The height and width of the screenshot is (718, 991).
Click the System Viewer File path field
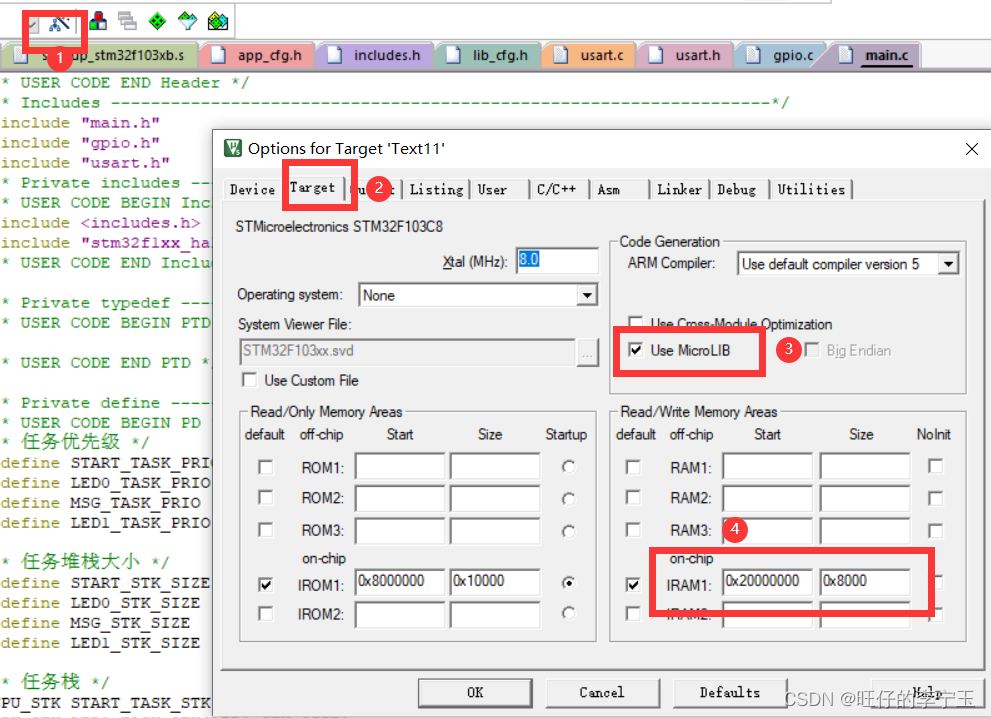click(x=407, y=351)
